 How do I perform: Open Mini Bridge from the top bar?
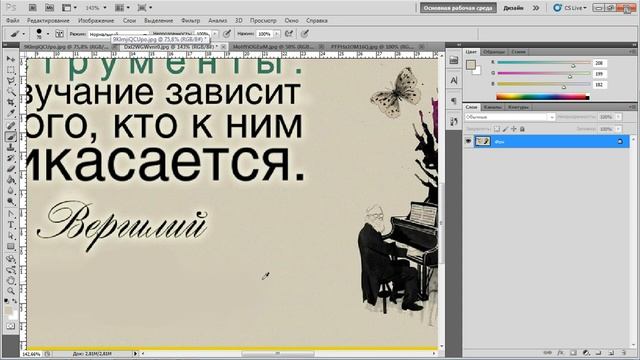[x=49, y=8]
